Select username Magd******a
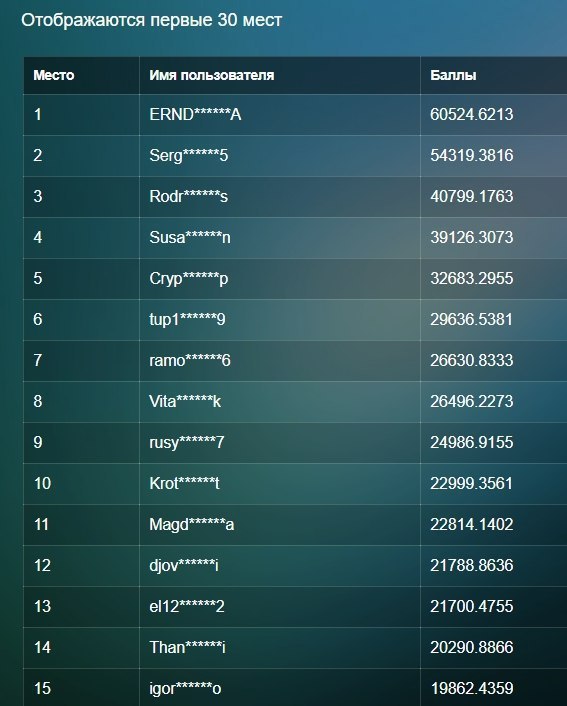Image resolution: width=567 pixels, height=706 pixels. pyautogui.click(x=192, y=525)
